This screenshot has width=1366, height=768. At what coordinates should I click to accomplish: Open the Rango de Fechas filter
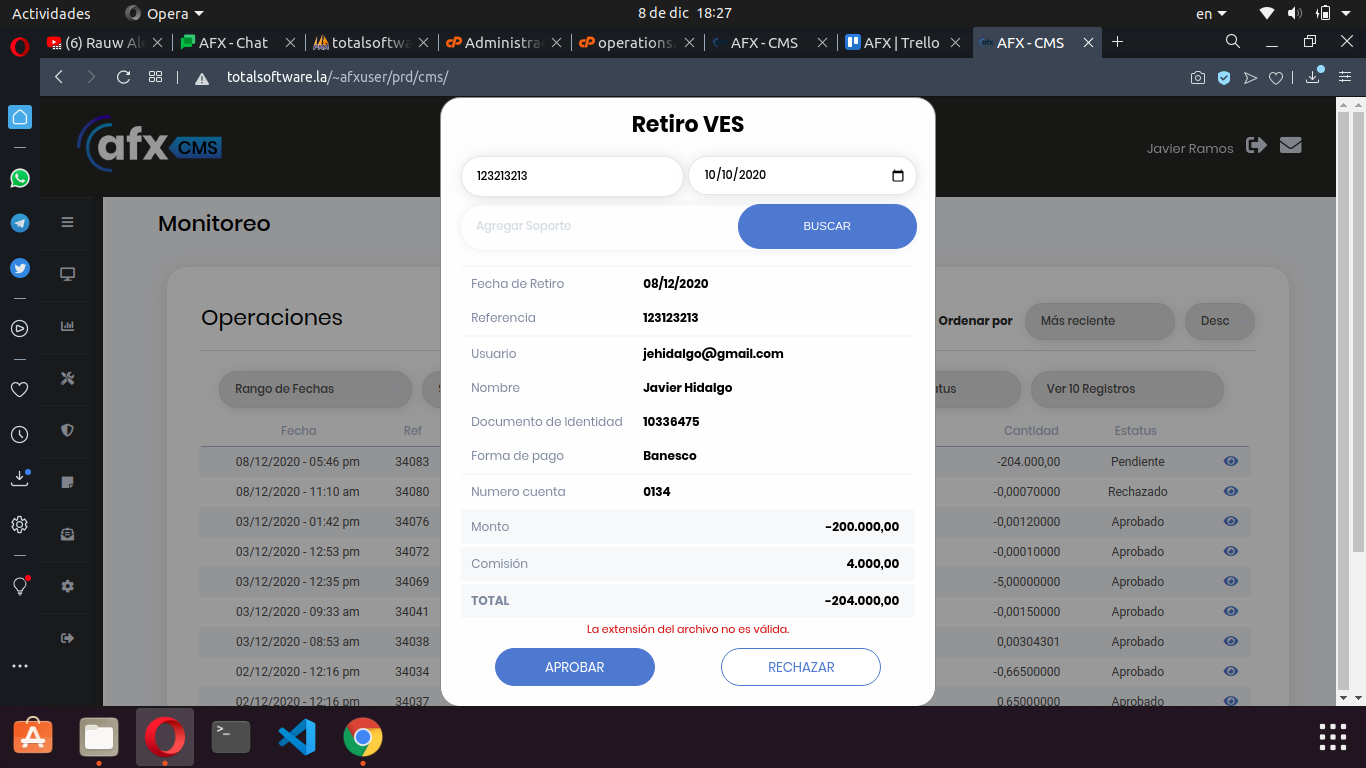(314, 389)
